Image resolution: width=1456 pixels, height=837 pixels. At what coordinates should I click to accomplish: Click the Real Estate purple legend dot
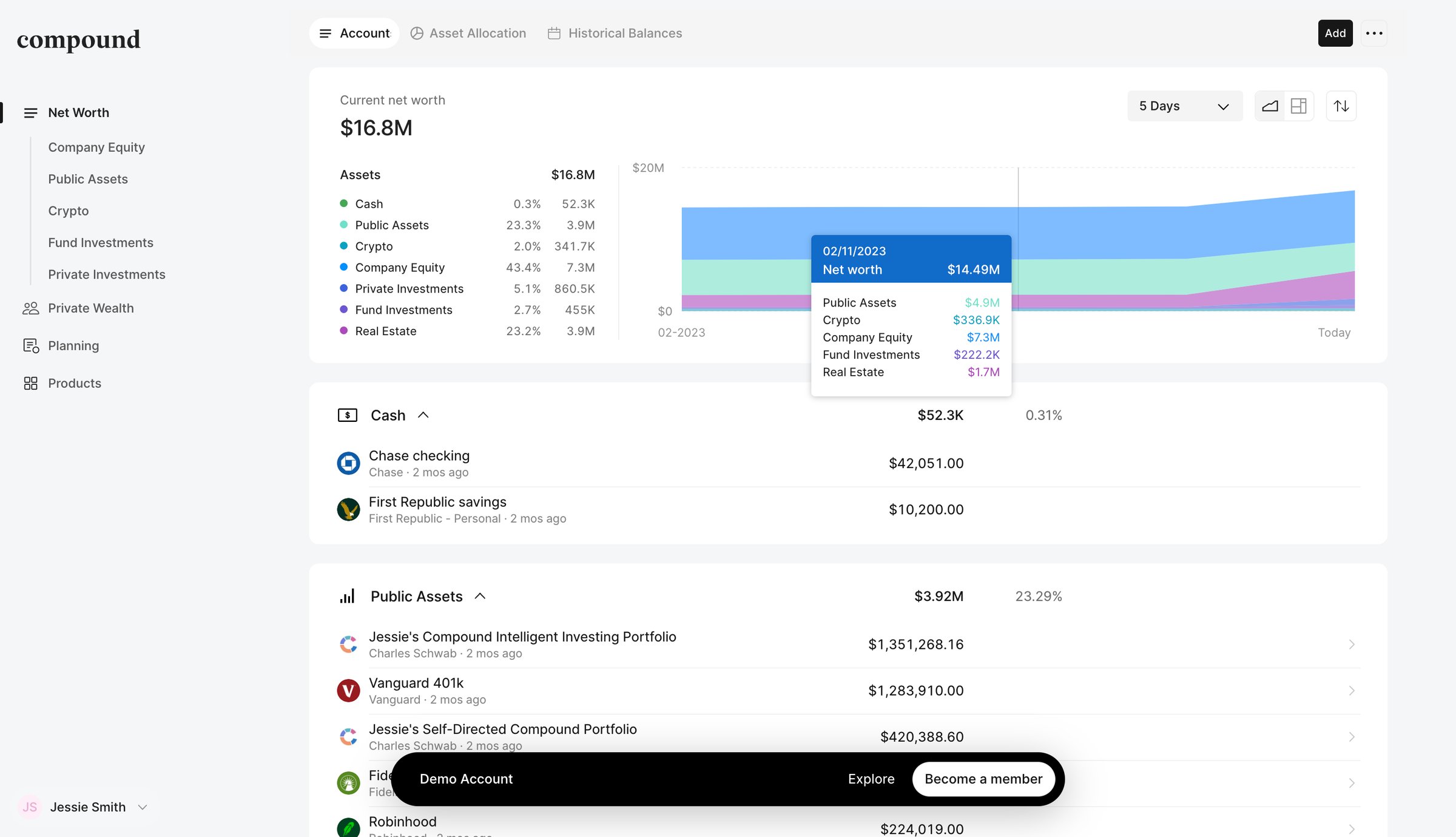pyautogui.click(x=344, y=331)
